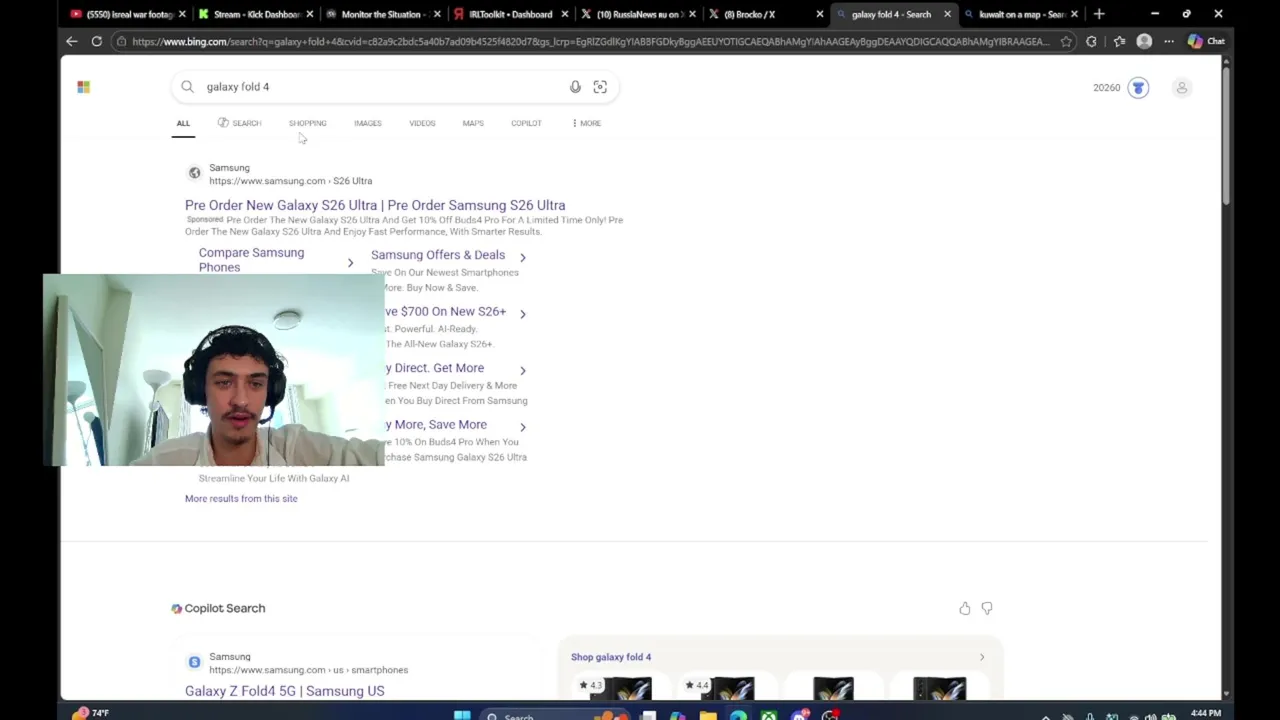Click the search magnifier icon in Bing box

coord(187,87)
